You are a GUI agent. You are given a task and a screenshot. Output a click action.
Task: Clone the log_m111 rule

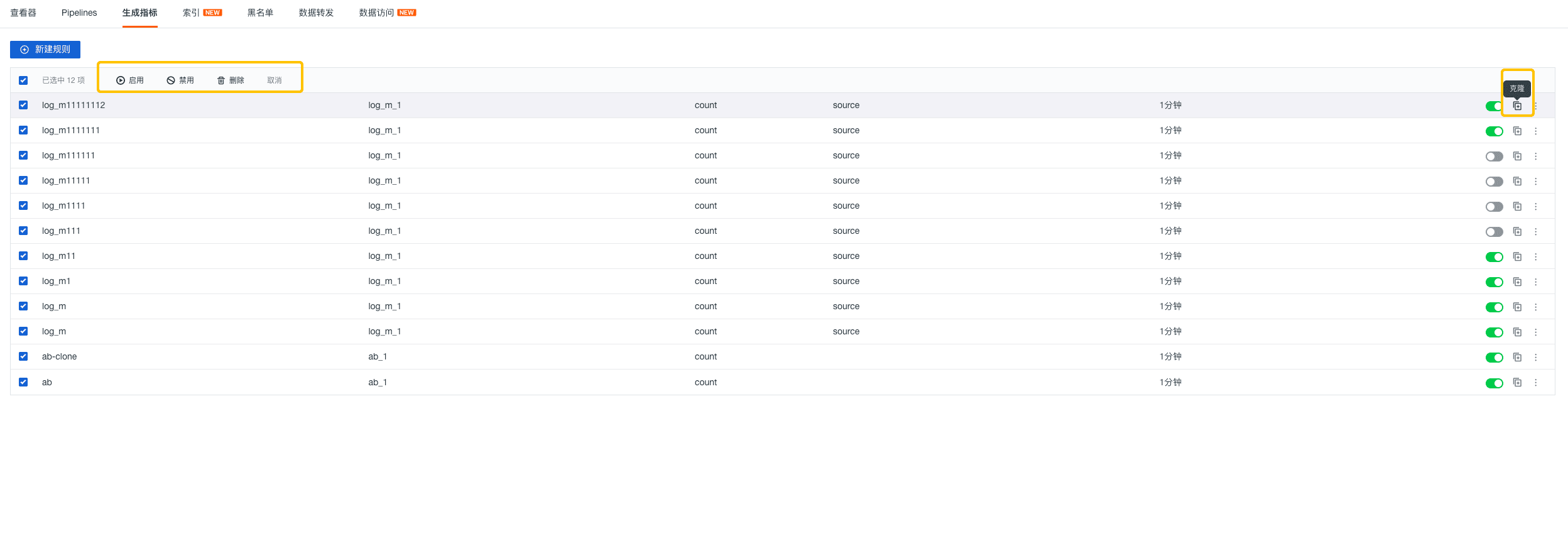tap(1517, 231)
